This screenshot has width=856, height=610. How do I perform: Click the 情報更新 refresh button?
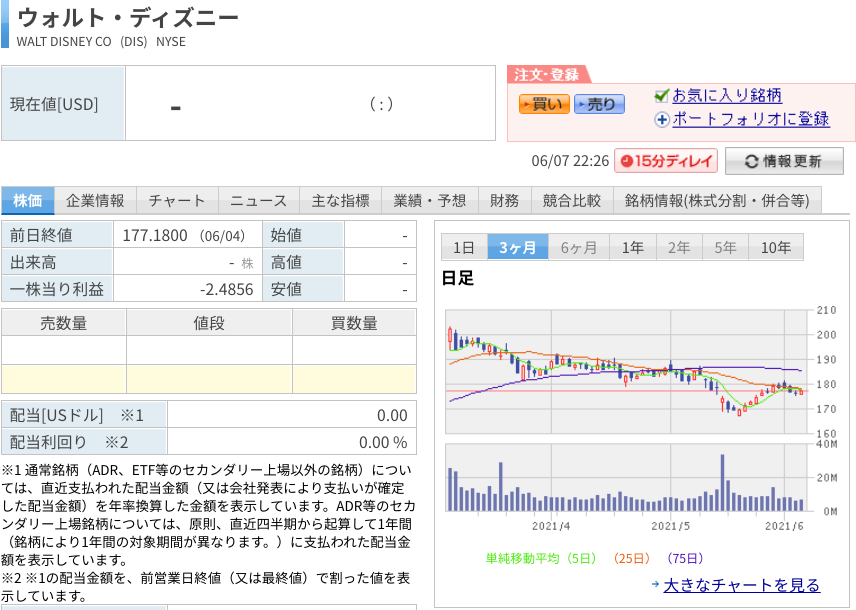click(784, 161)
